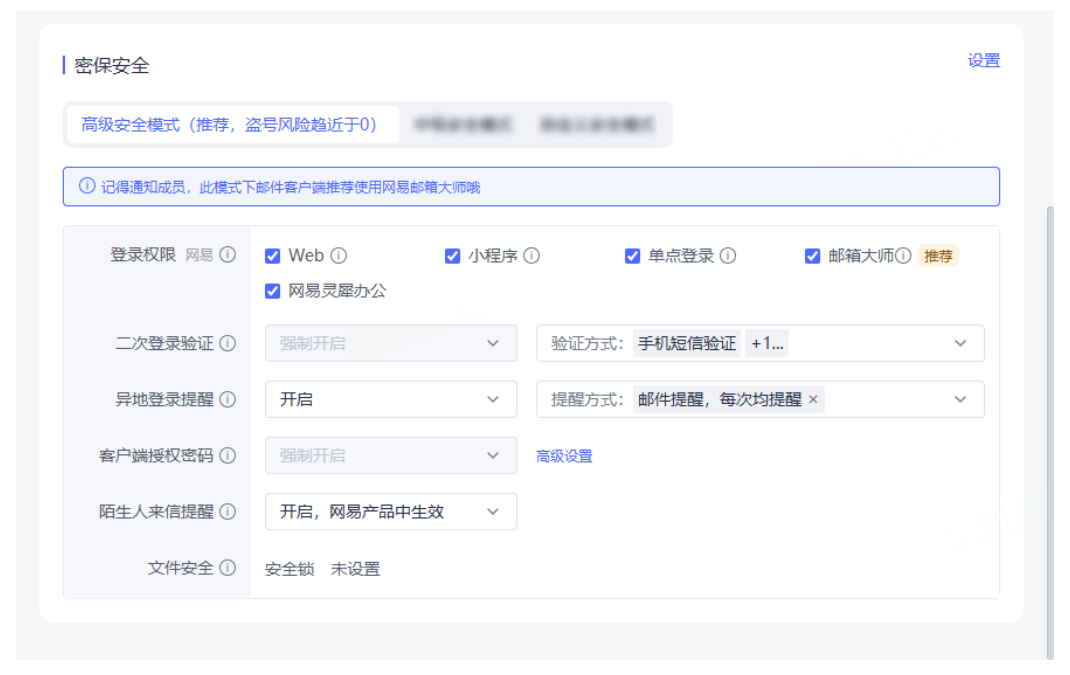This screenshot has height=675, width=1070.
Task: Open the 客户端授权密码 强制开启 dropdown
Action: 390,455
